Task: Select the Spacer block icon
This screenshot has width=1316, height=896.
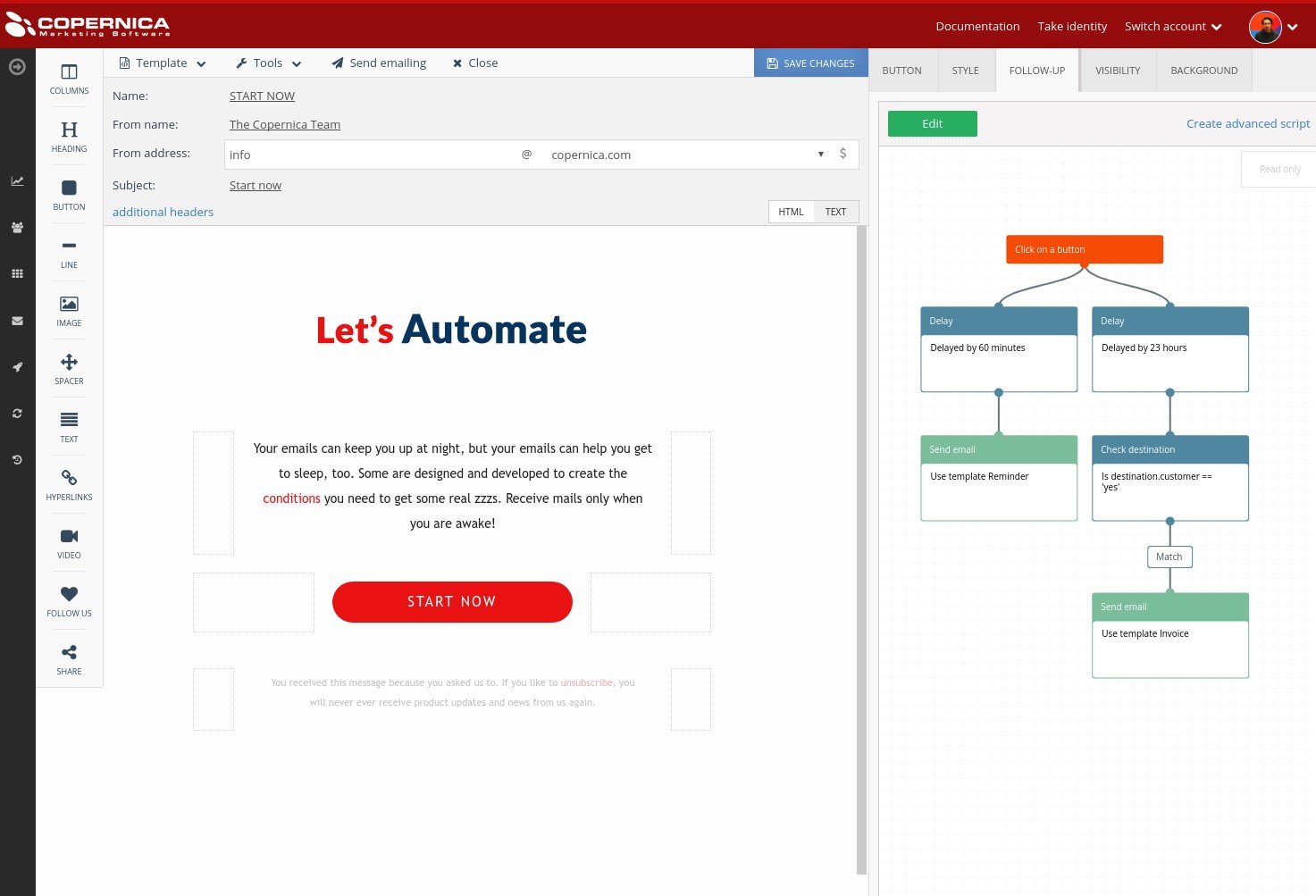Action: tap(69, 369)
